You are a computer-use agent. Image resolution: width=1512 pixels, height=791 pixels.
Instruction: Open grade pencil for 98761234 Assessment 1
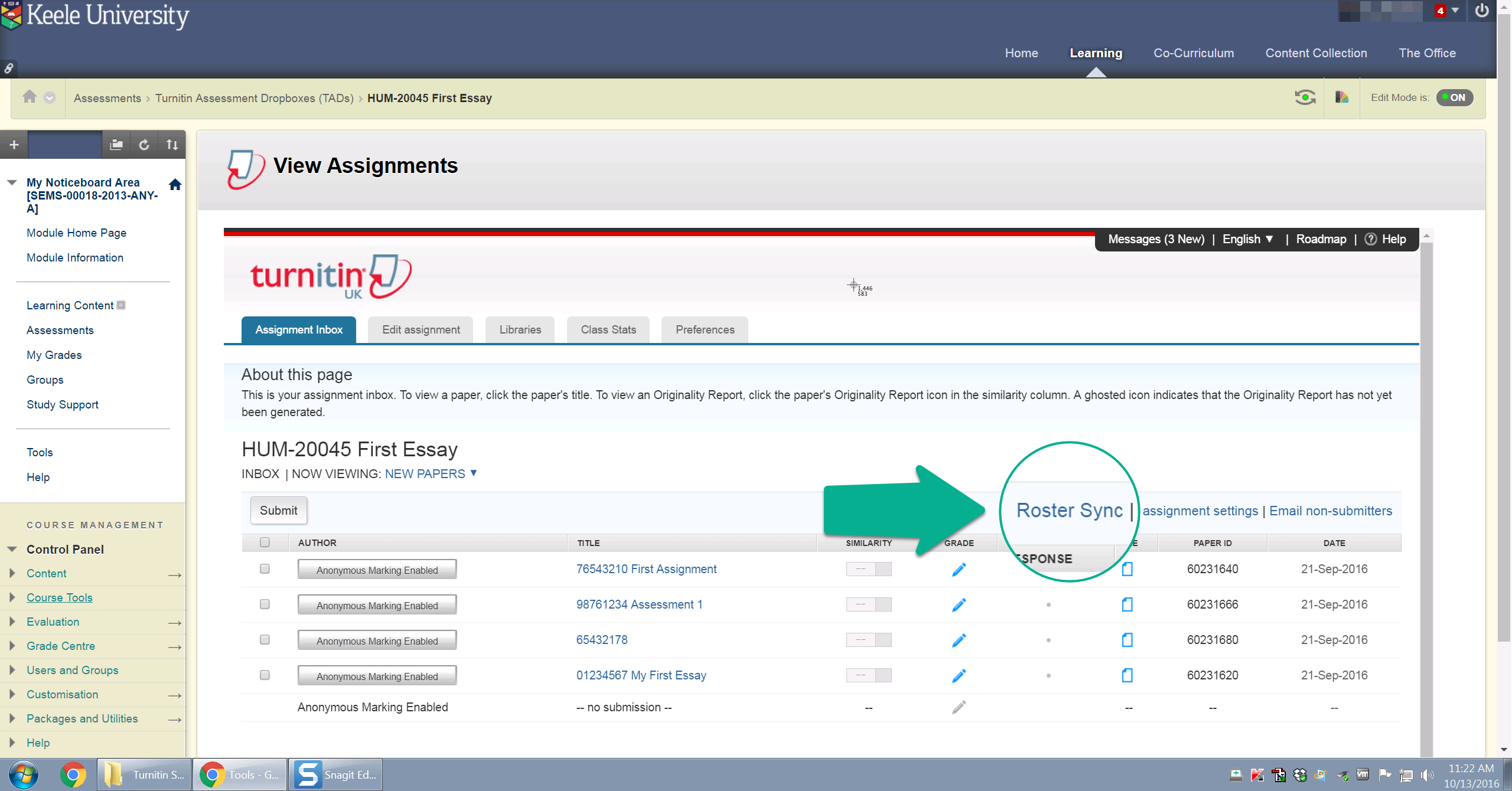959,605
